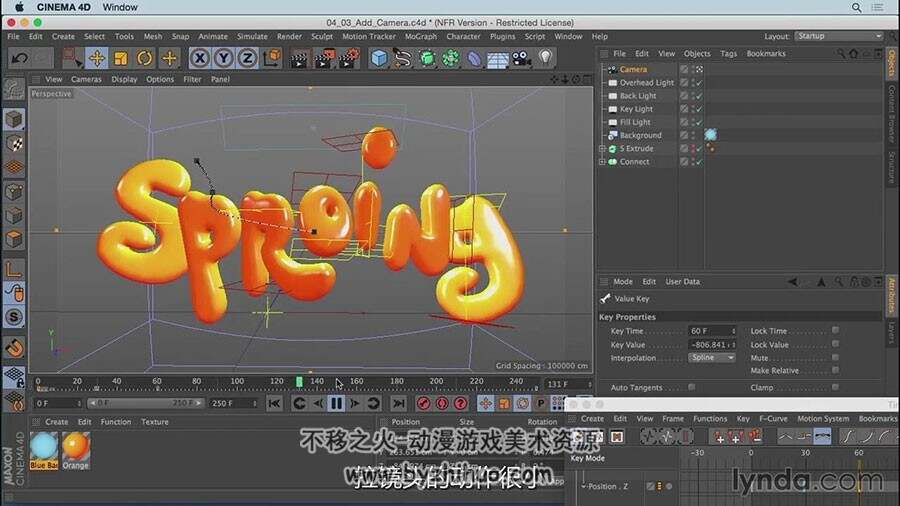Screen dimensions: 900x506
Task: Click the Key Time stepper arrows
Action: click(x=733, y=331)
